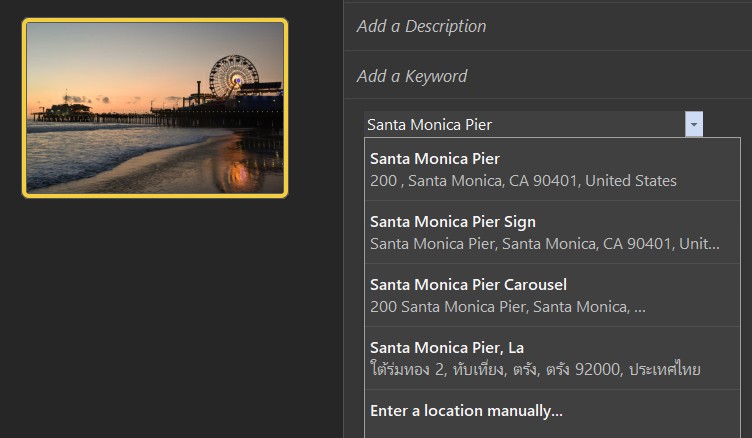Image resolution: width=752 pixels, height=438 pixels.
Task: Click the Add a Description field
Action: (x=548, y=26)
